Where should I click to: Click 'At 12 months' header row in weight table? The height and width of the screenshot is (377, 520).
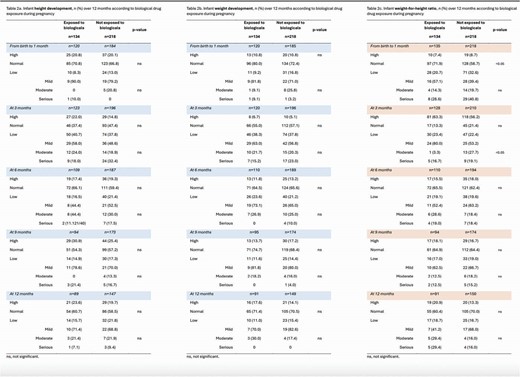(259, 295)
